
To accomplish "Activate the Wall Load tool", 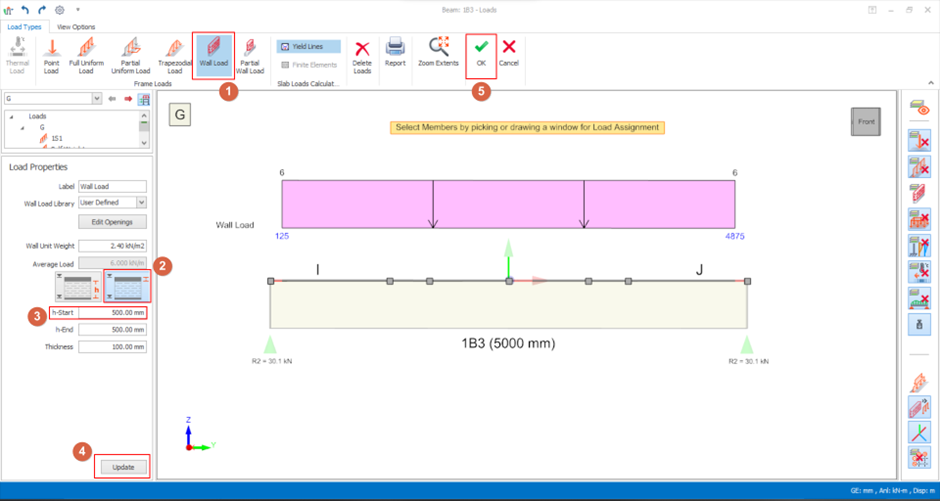I will [x=213, y=54].
